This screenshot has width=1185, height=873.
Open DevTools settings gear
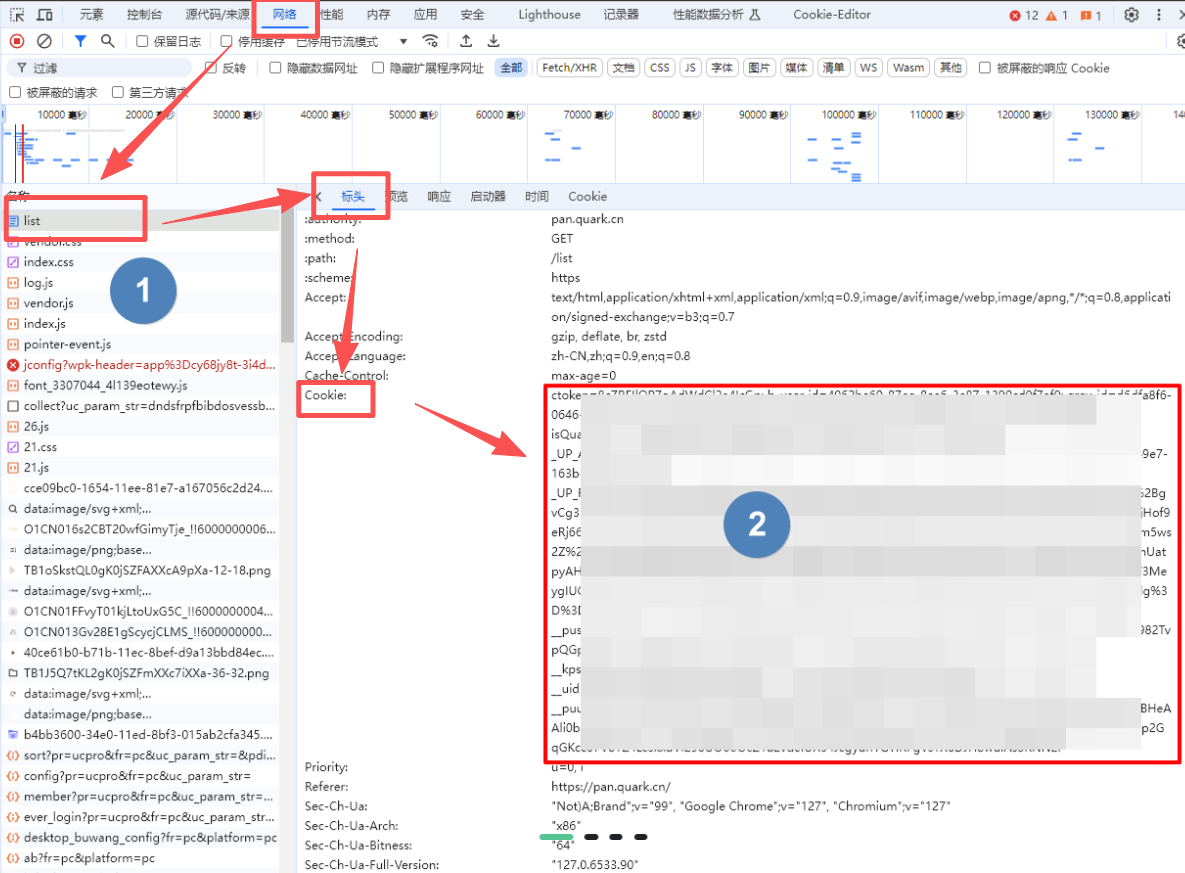1131,15
